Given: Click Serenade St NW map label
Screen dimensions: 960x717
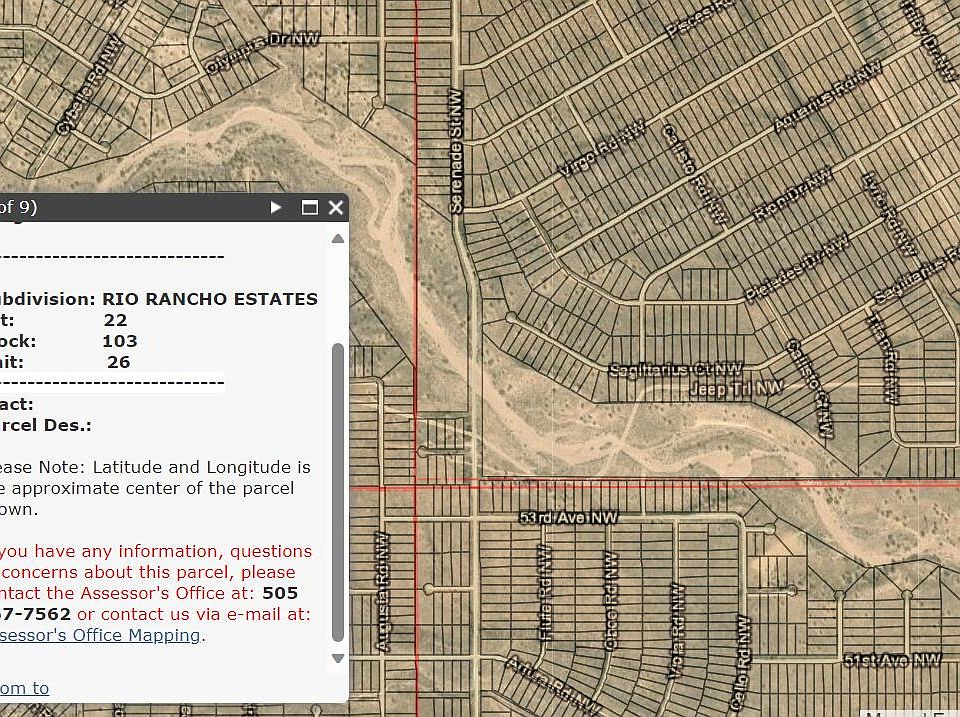Looking at the screenshot, I should [456, 151].
